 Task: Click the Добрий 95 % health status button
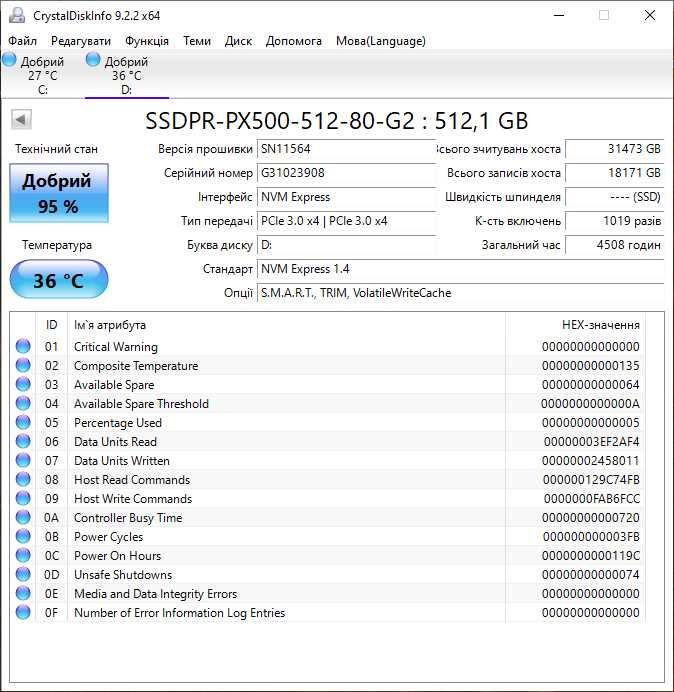59,193
